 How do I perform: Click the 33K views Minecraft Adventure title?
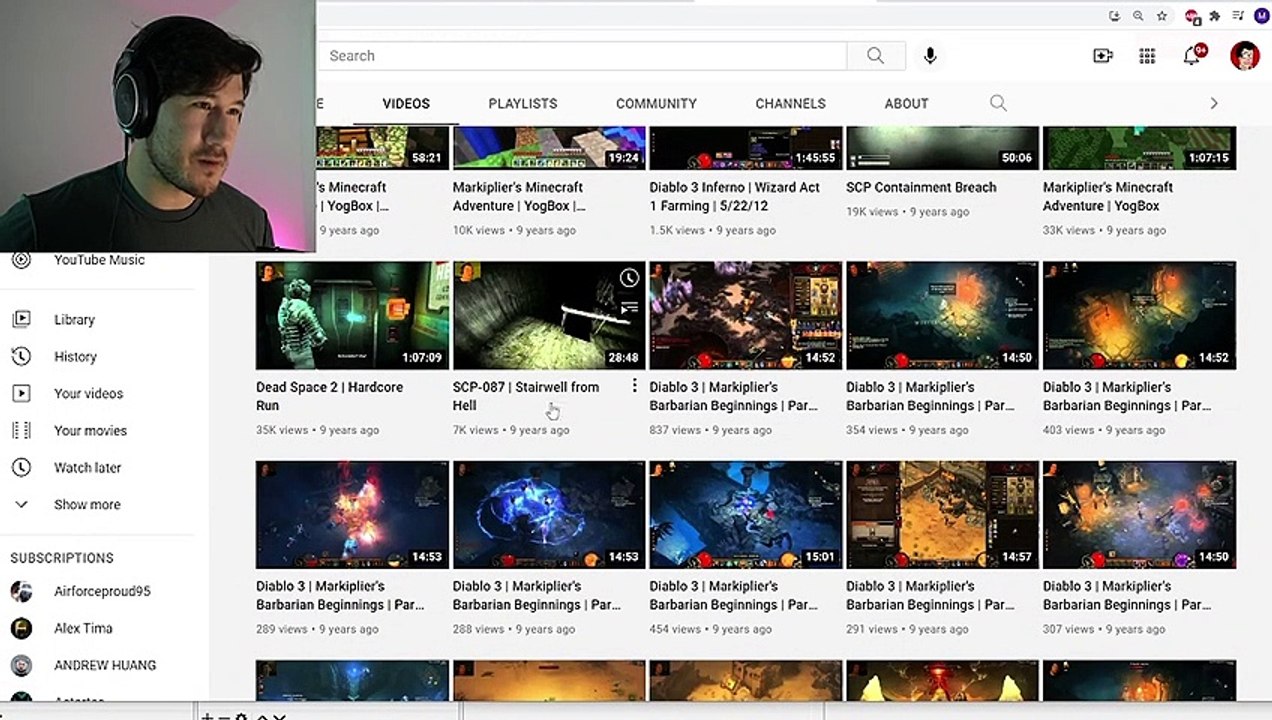[x=1108, y=196]
